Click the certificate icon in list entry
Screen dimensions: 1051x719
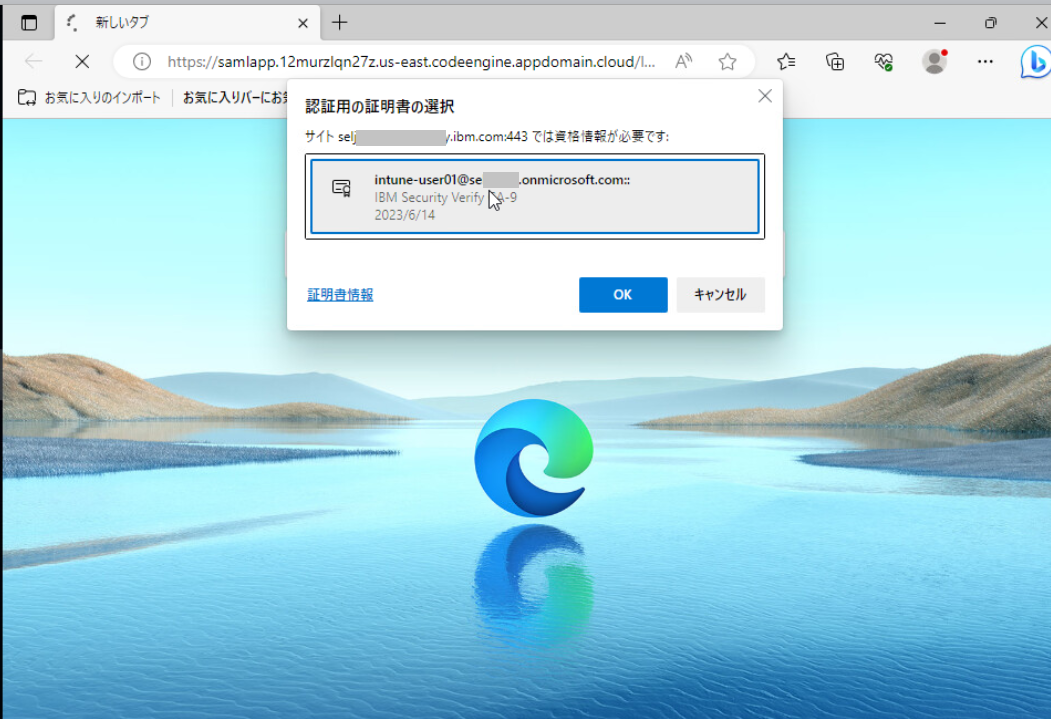[342, 188]
